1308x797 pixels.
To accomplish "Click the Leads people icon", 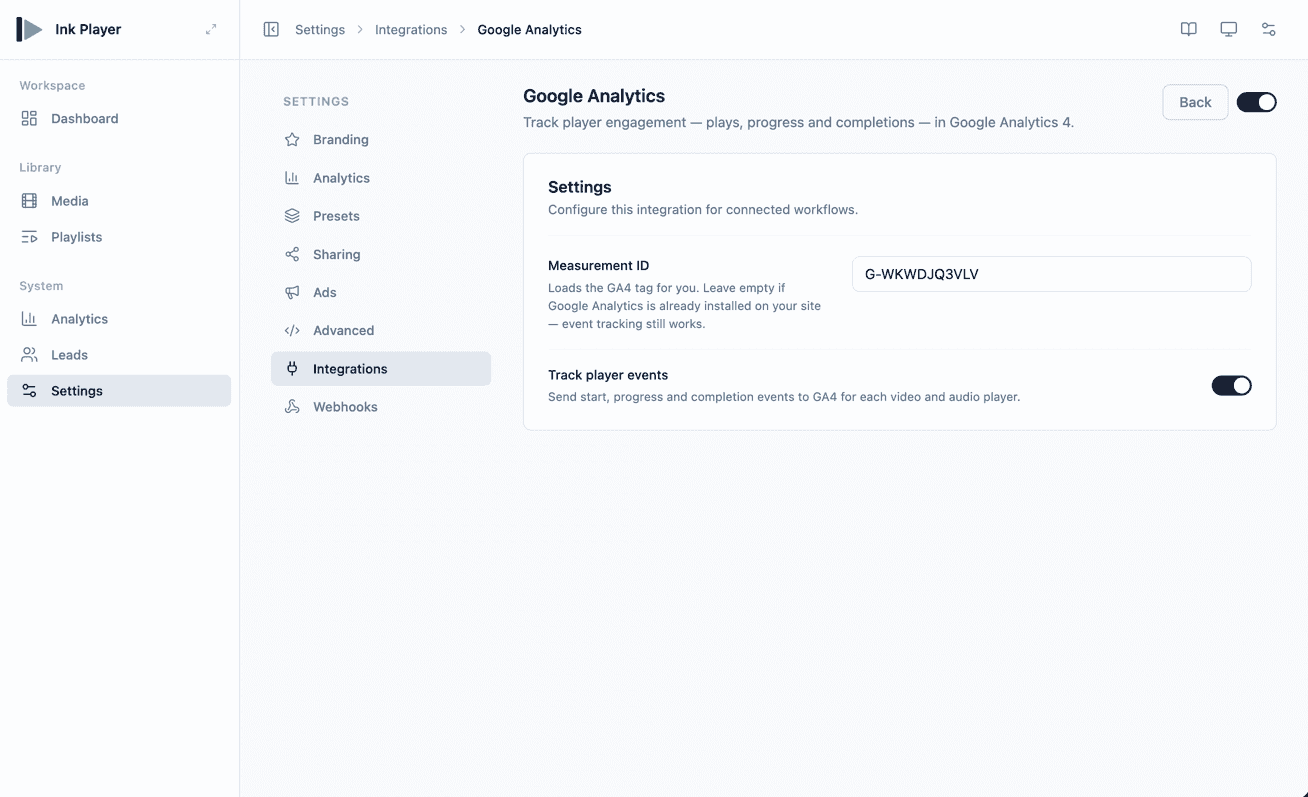I will (29, 355).
